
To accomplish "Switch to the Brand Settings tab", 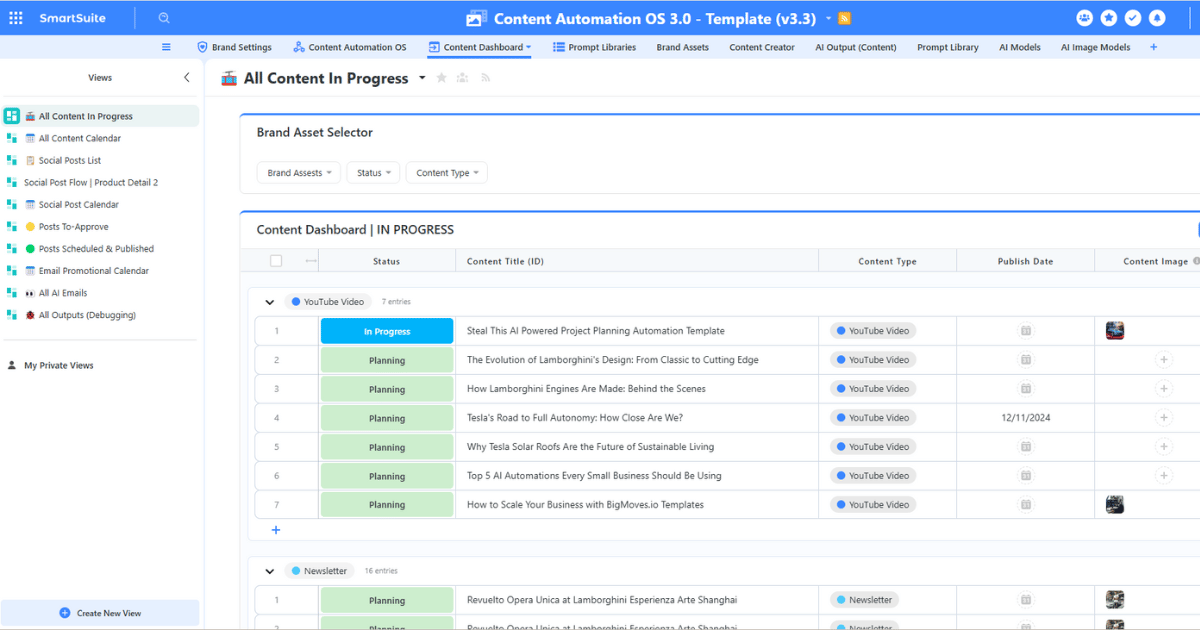I will click(234, 47).
